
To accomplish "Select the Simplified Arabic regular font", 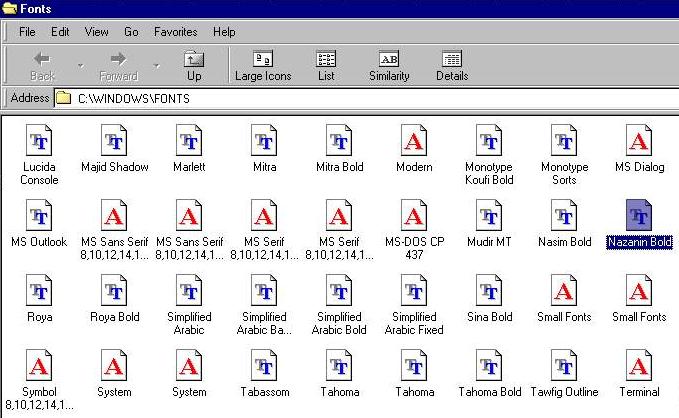I will point(189,305).
